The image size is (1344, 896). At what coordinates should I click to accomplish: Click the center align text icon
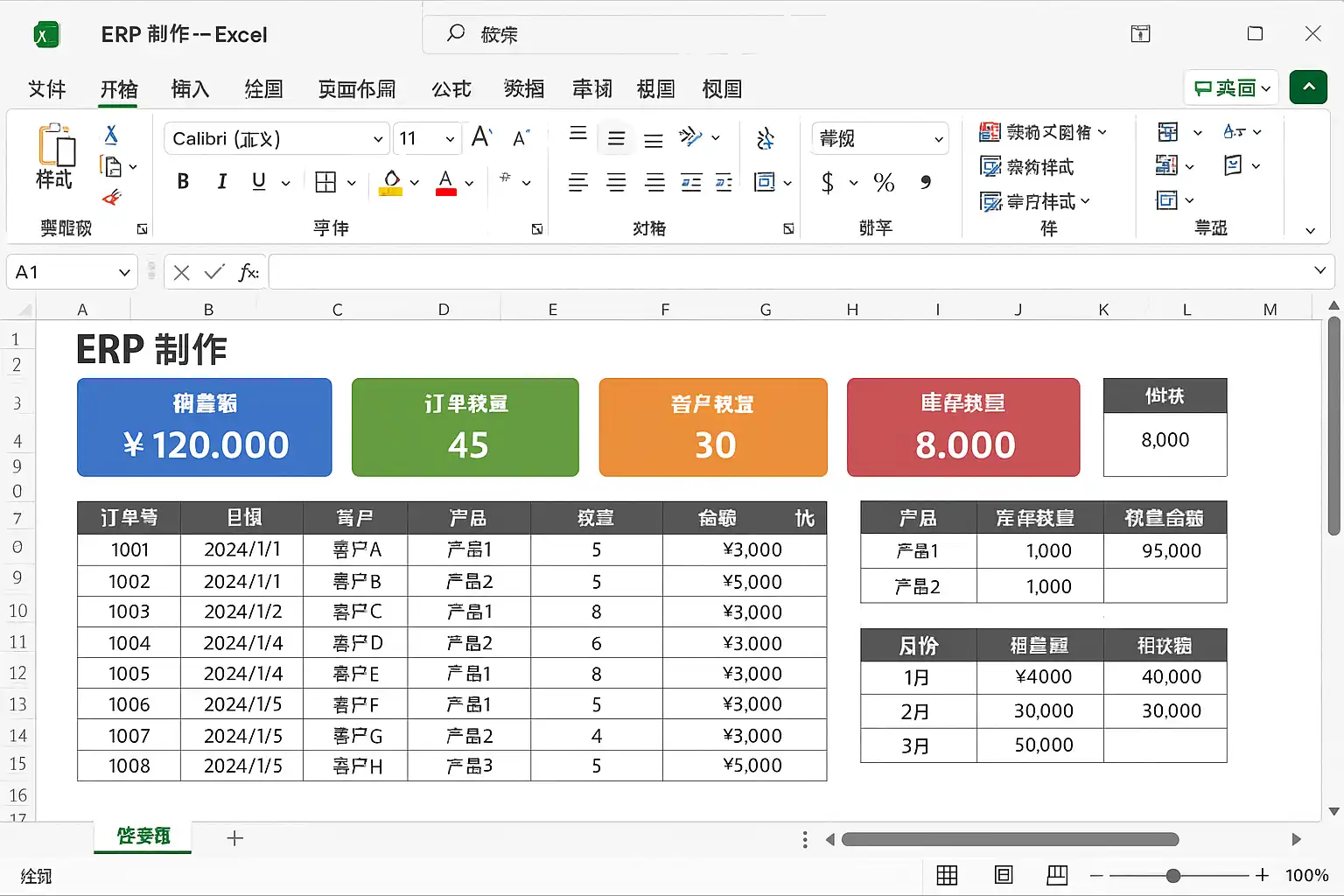tap(616, 183)
